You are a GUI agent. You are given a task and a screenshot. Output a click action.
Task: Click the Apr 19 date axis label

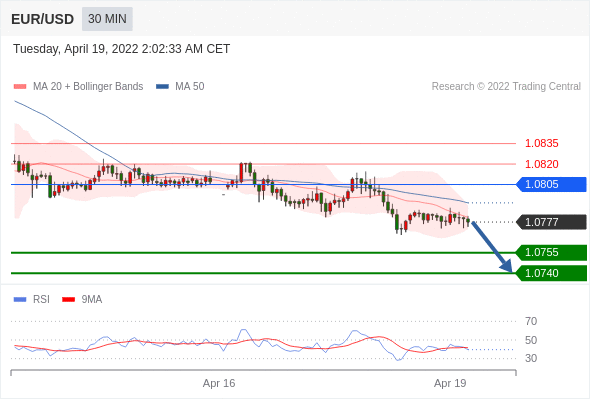point(450,383)
